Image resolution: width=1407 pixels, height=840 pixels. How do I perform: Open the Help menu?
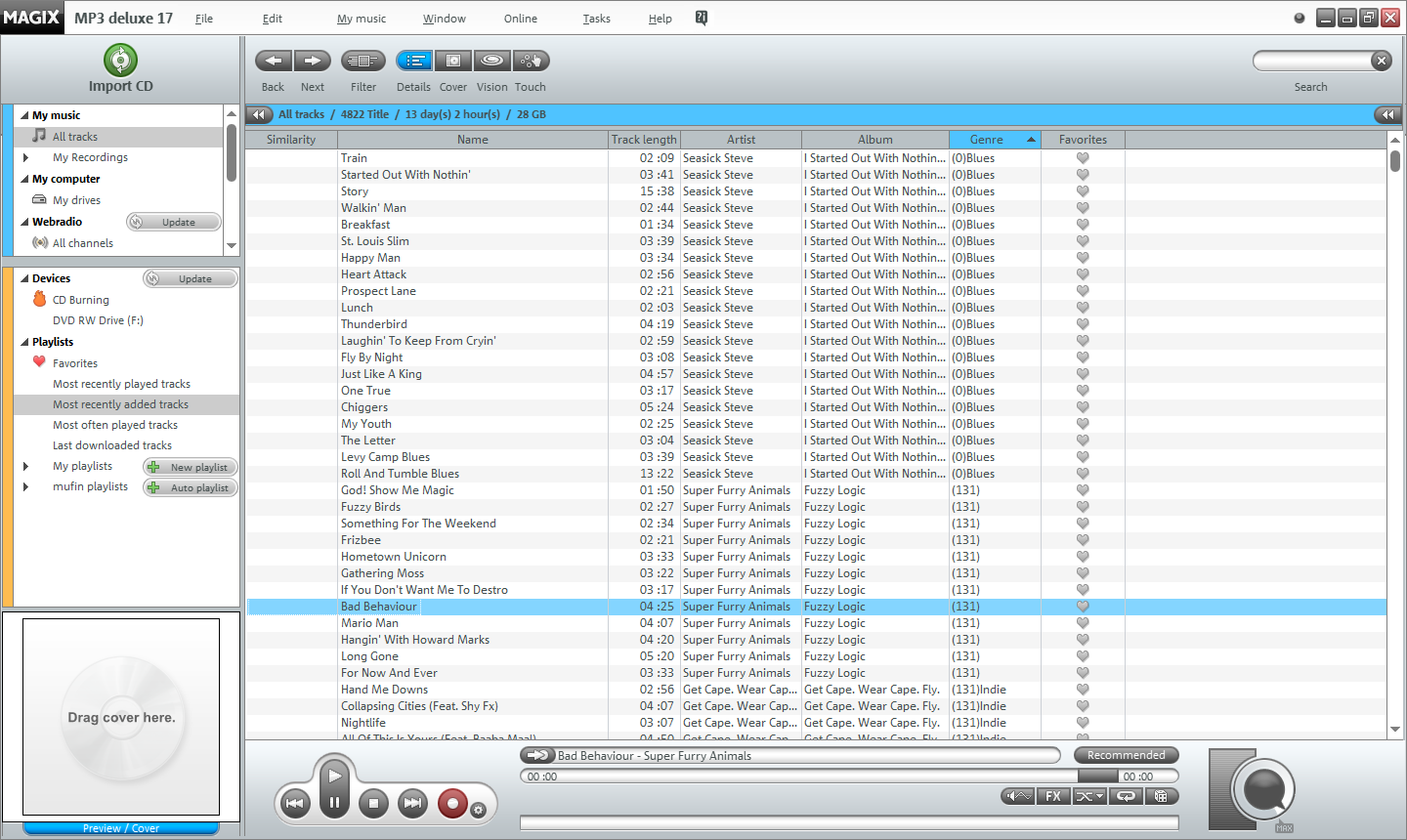tap(661, 19)
